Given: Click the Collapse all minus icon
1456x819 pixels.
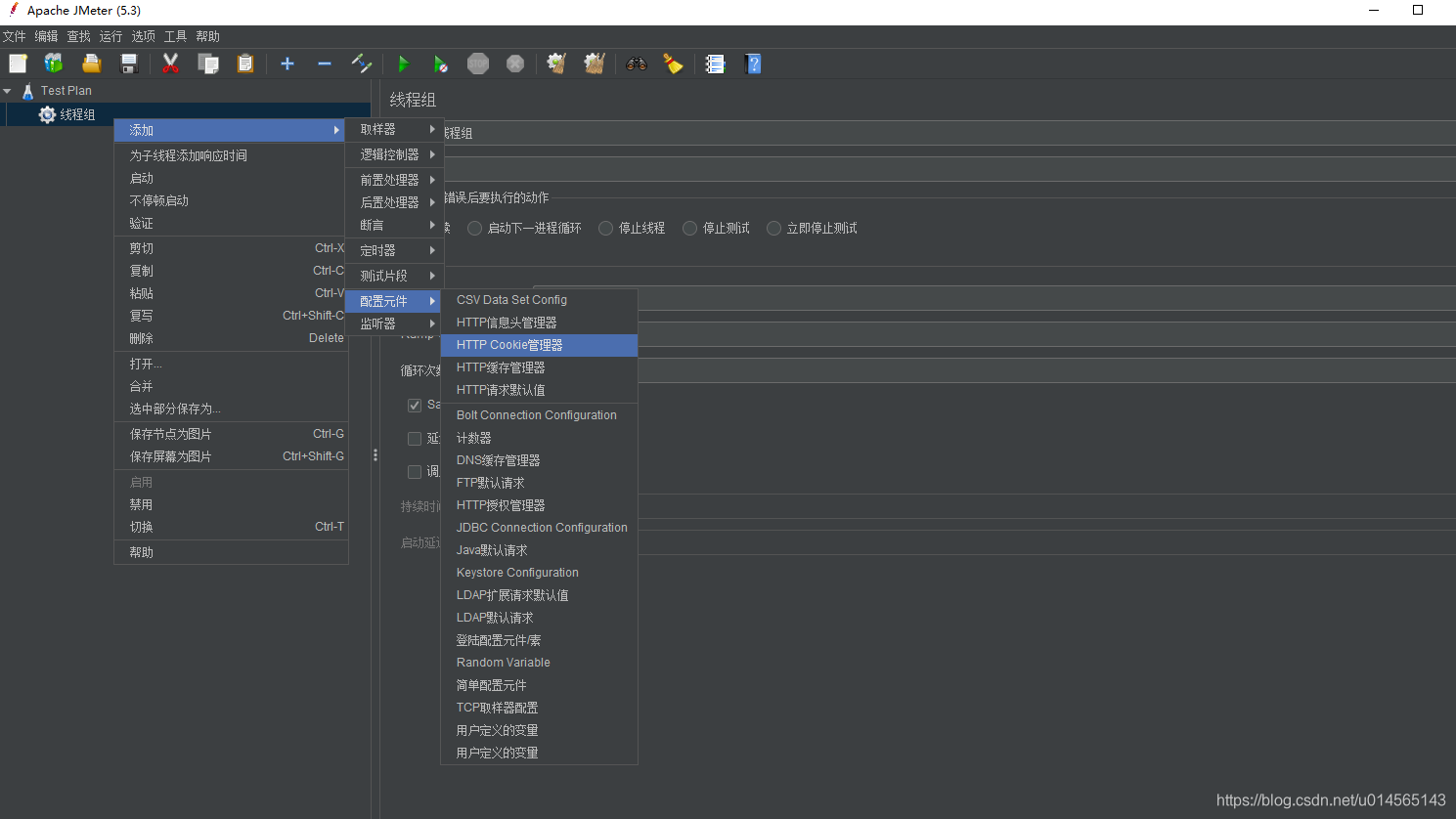Looking at the screenshot, I should [x=325, y=64].
